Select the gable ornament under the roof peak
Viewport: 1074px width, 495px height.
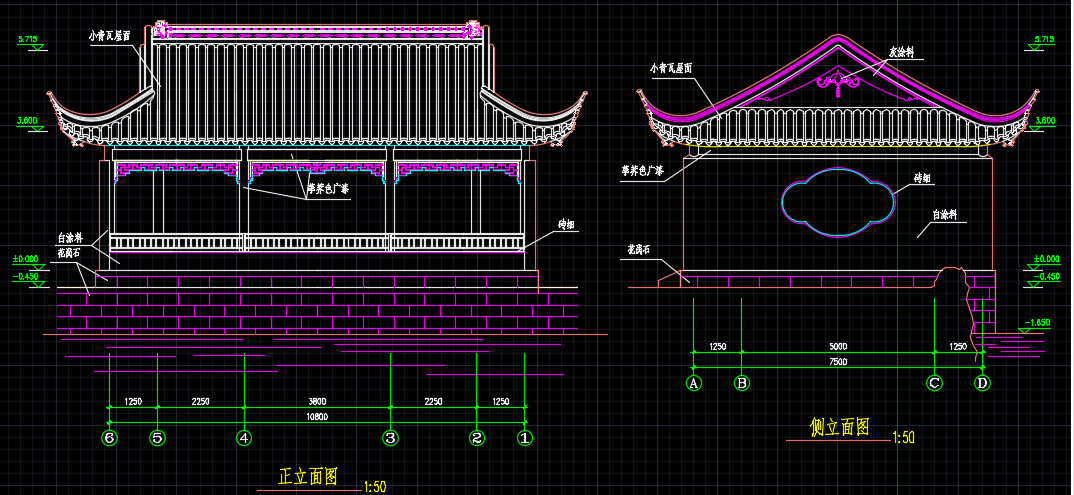tap(837, 81)
